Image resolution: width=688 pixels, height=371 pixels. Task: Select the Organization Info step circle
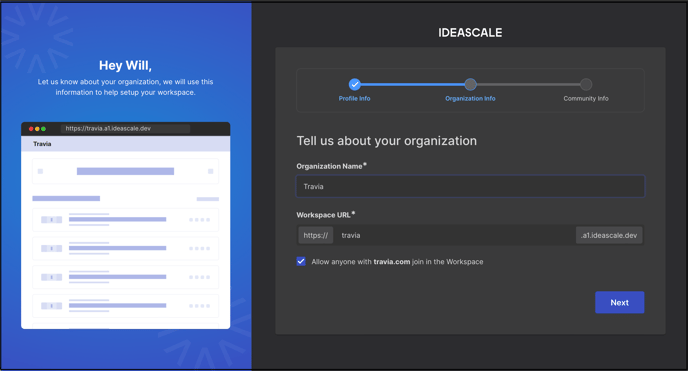tap(470, 84)
